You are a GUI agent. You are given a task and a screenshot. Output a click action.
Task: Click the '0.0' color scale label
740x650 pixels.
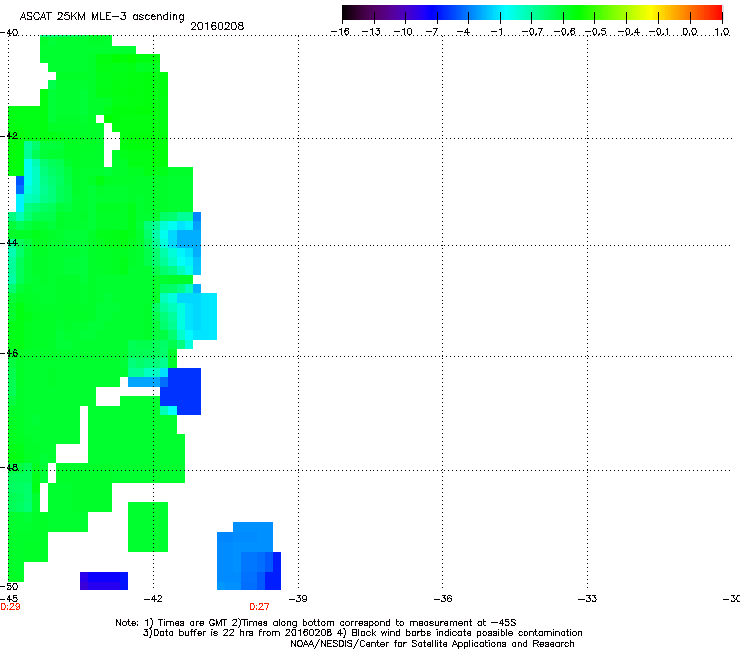[690, 32]
